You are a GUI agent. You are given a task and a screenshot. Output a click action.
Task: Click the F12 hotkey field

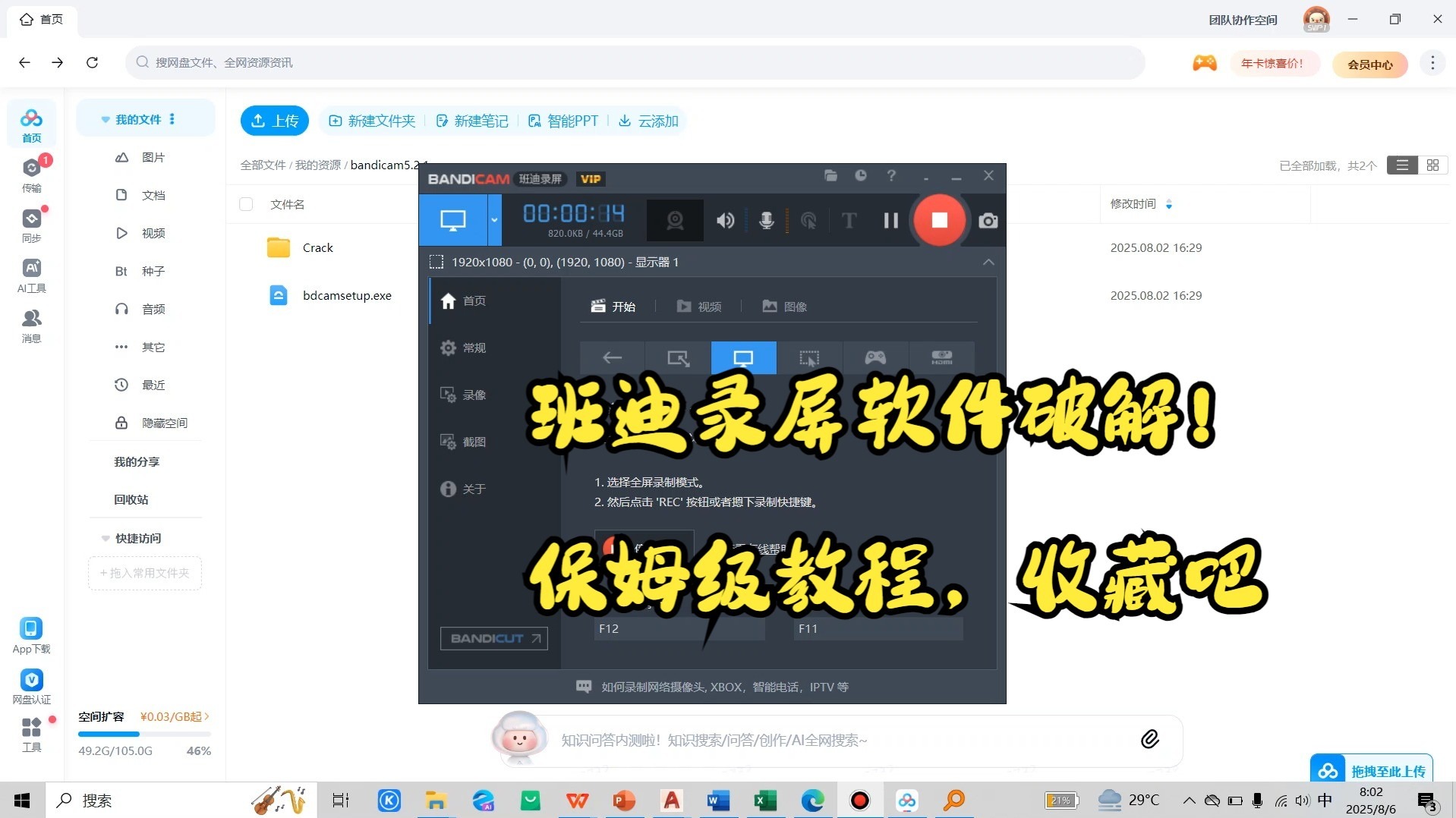tap(679, 628)
